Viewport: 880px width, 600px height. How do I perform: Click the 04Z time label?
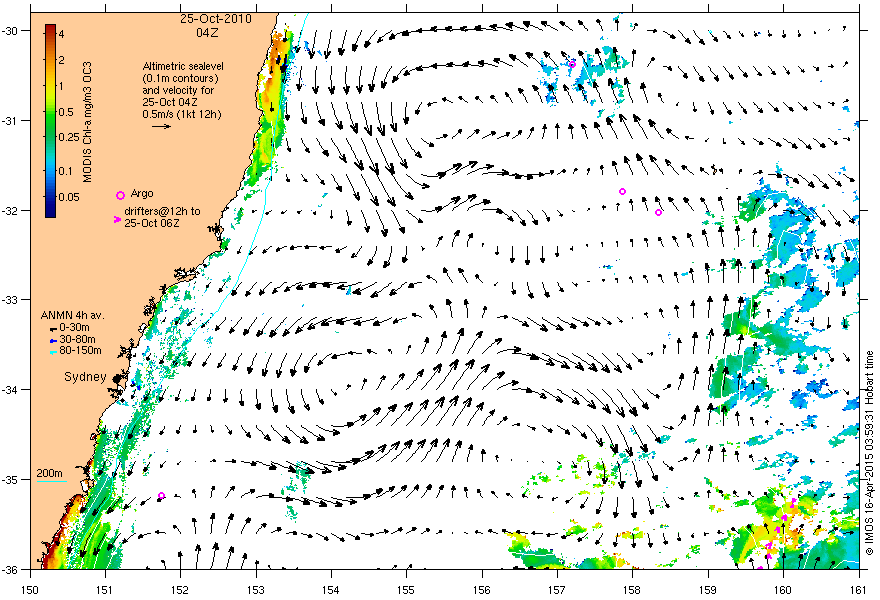[x=208, y=33]
